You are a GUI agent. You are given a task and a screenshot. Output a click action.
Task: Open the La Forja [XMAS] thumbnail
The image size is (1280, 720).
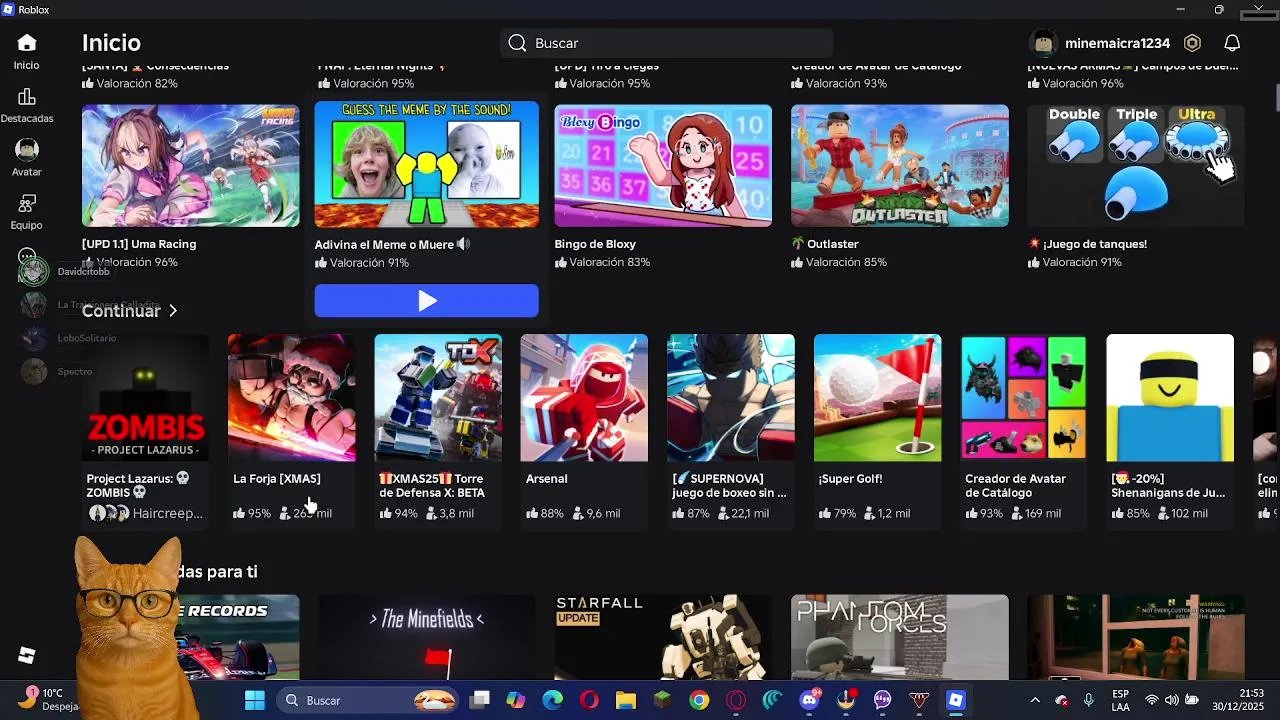pos(291,398)
